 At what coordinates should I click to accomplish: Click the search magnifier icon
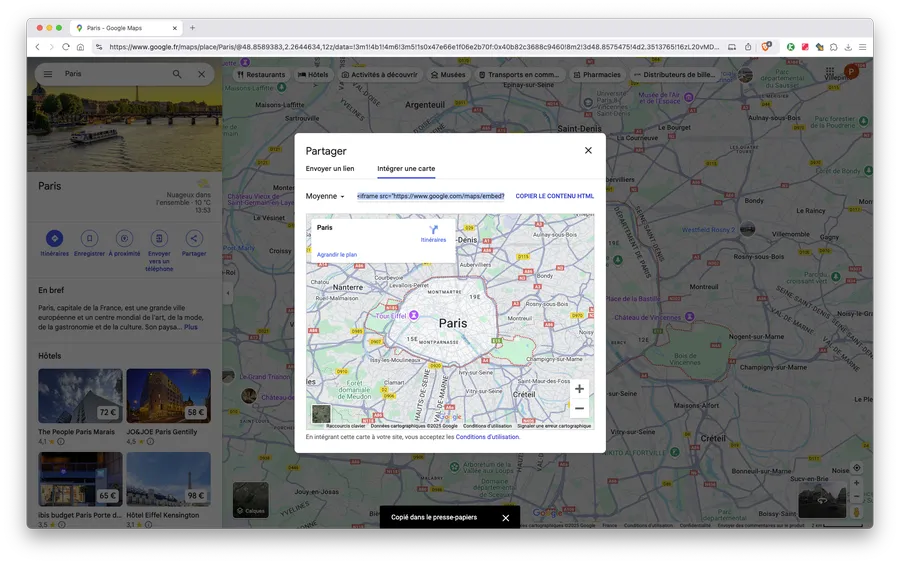[x=177, y=74]
